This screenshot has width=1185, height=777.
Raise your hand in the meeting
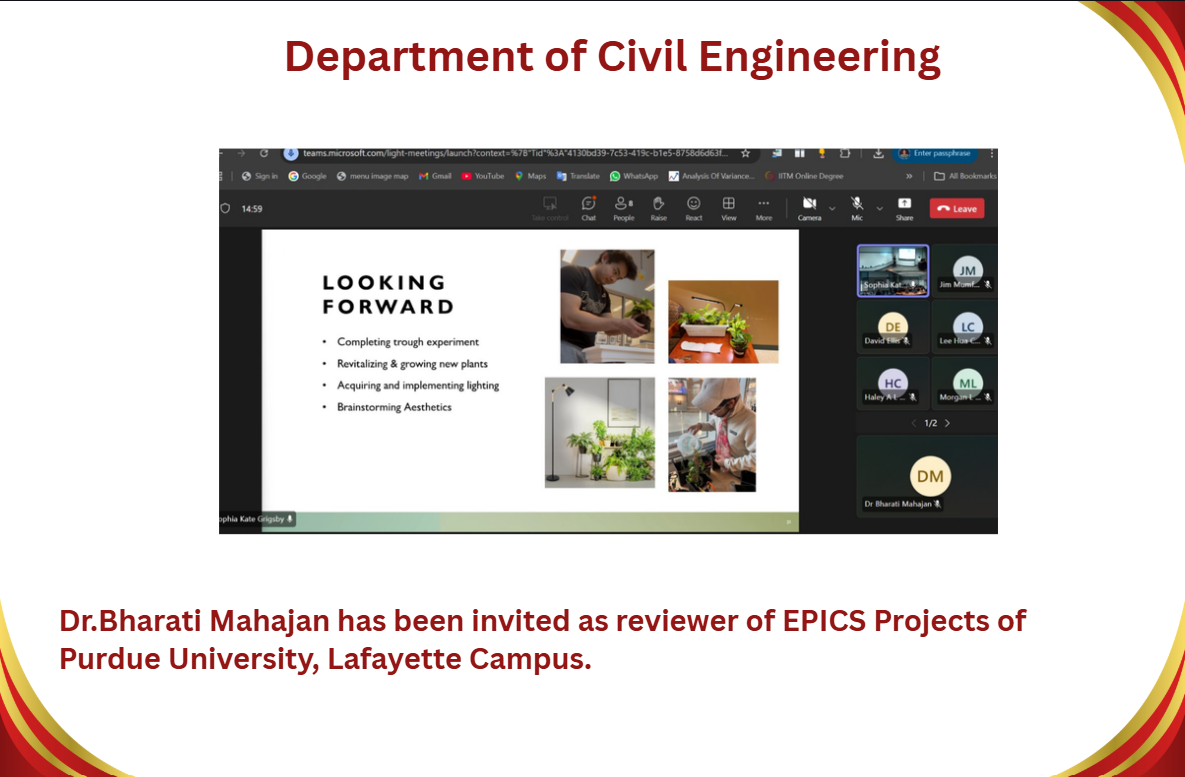[658, 207]
